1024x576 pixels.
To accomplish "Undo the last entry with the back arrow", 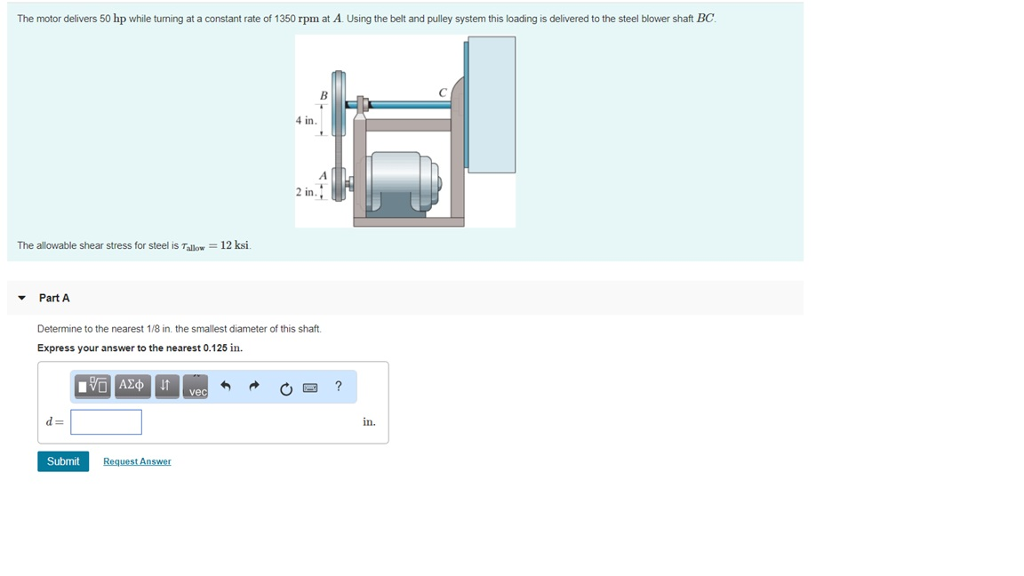I will click(226, 385).
